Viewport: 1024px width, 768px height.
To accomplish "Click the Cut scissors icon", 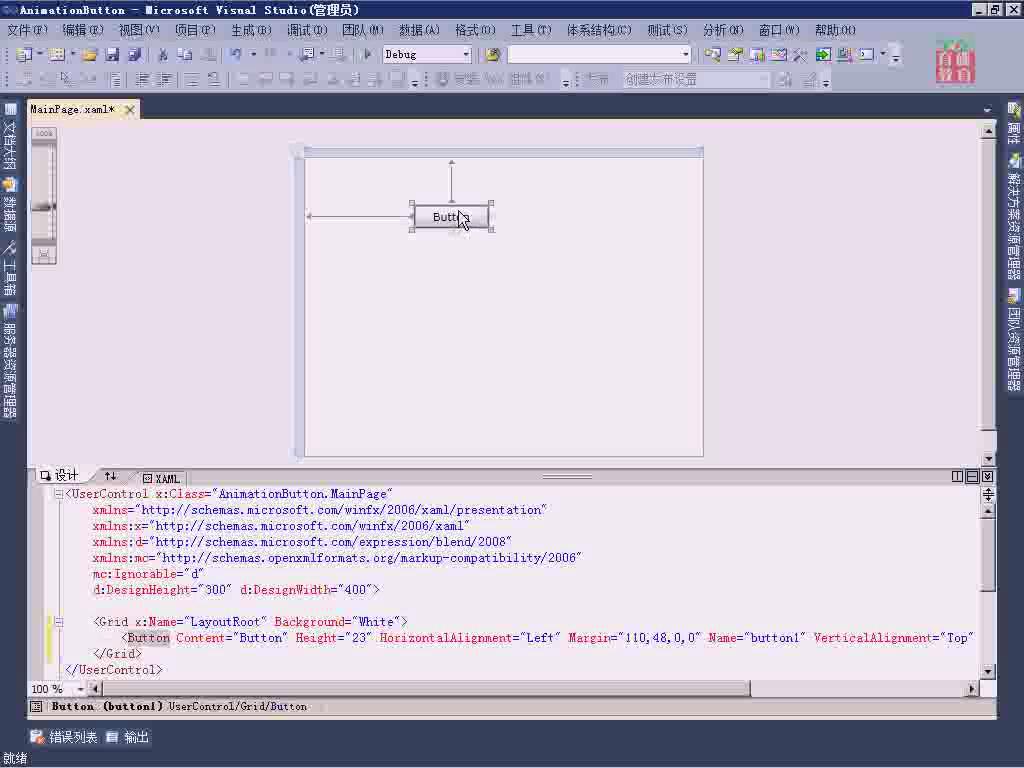I will [x=163, y=55].
